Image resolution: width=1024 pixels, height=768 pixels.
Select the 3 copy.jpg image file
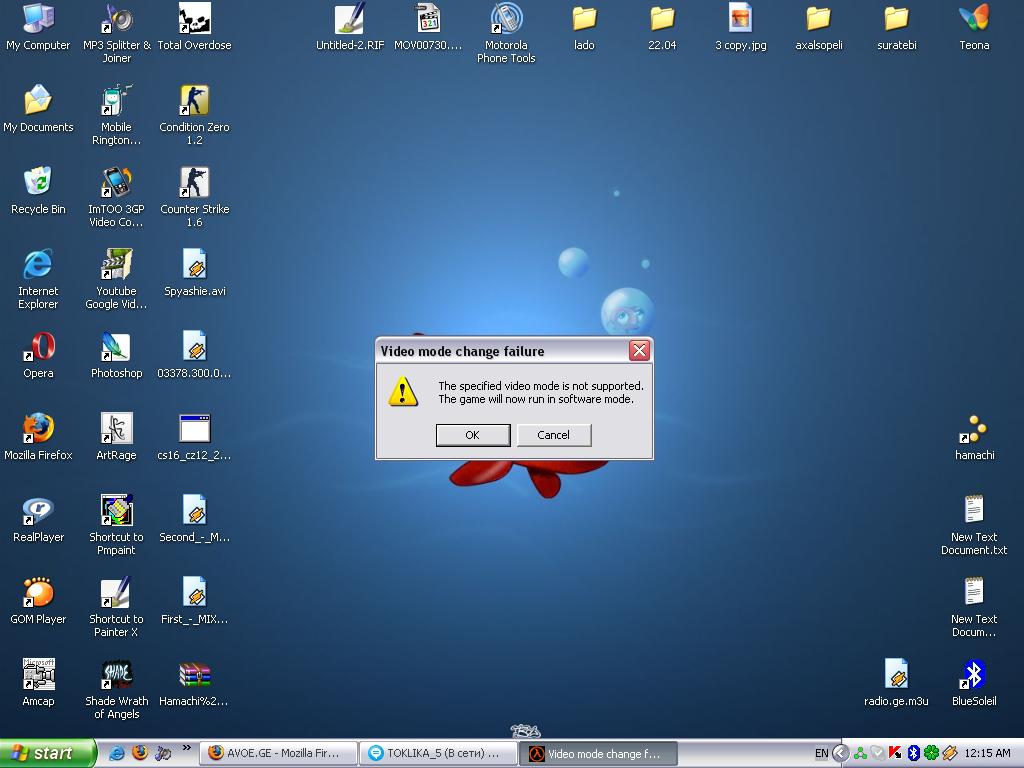coord(741,26)
